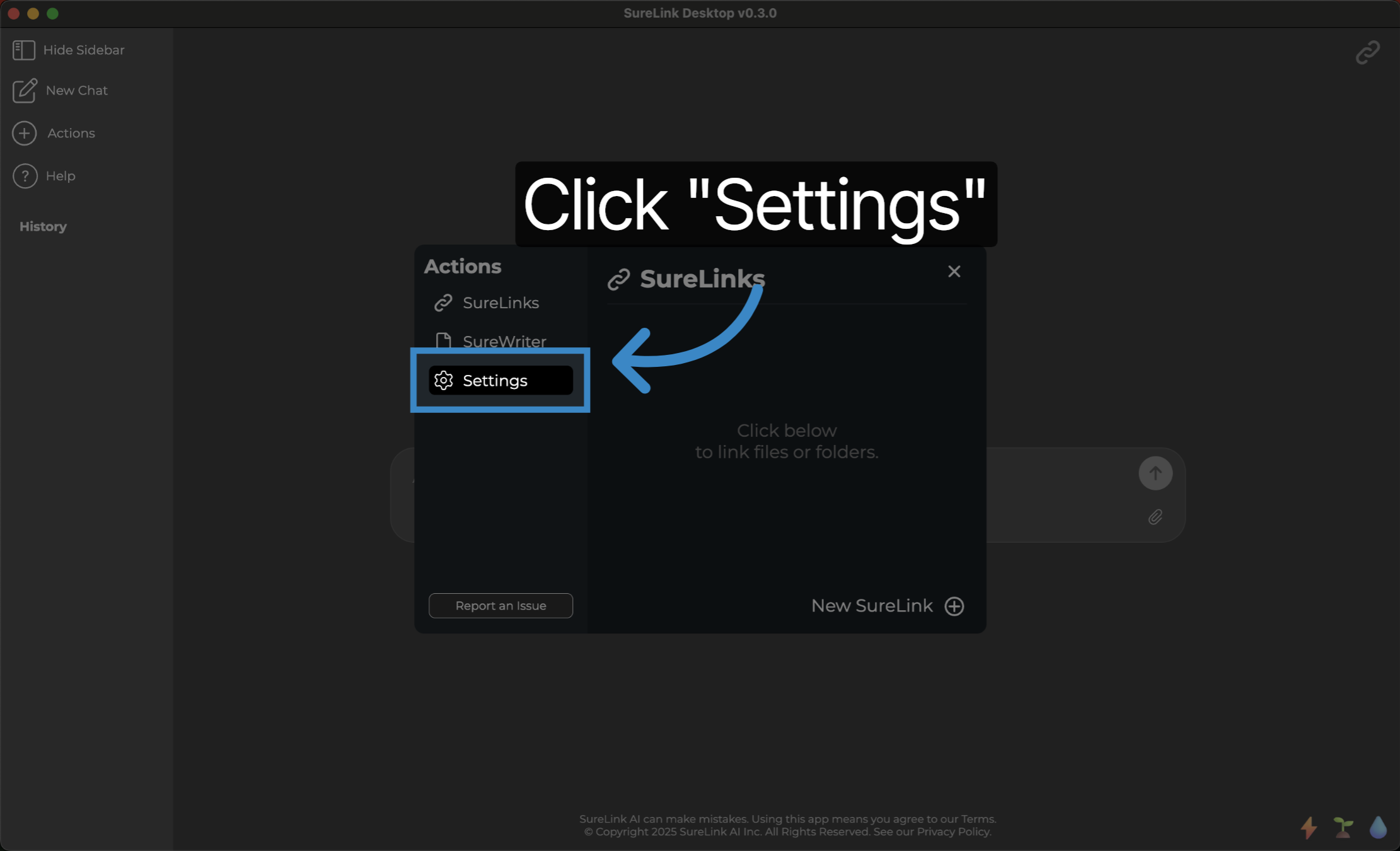Click the History heading in sidebar

[43, 226]
